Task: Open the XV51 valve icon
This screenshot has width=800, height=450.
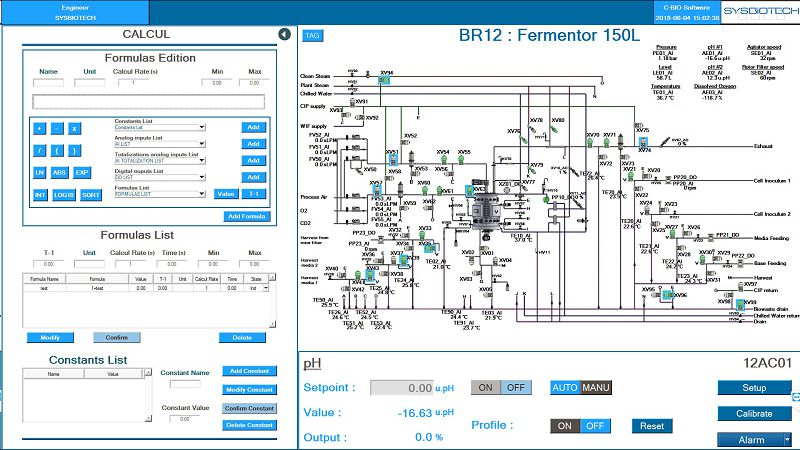Action: (x=393, y=160)
